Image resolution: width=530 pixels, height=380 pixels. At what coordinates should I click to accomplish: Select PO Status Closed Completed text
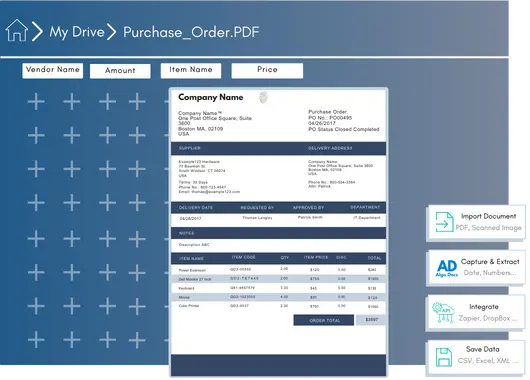[x=343, y=129]
